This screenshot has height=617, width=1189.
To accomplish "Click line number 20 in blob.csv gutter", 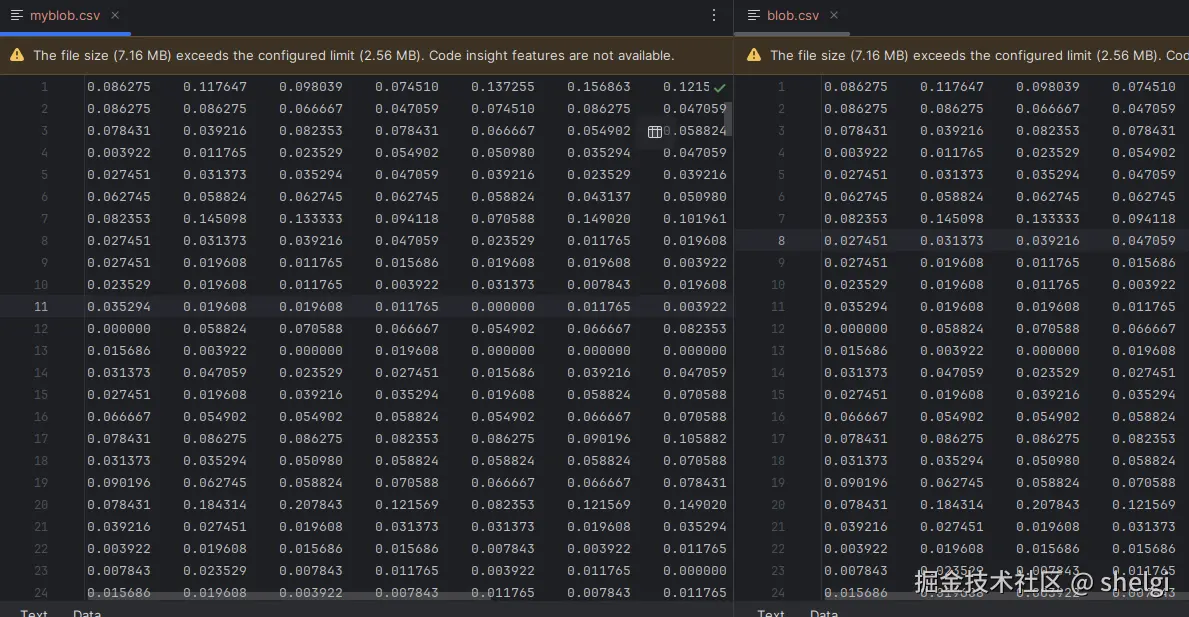I will pyautogui.click(x=777, y=505).
